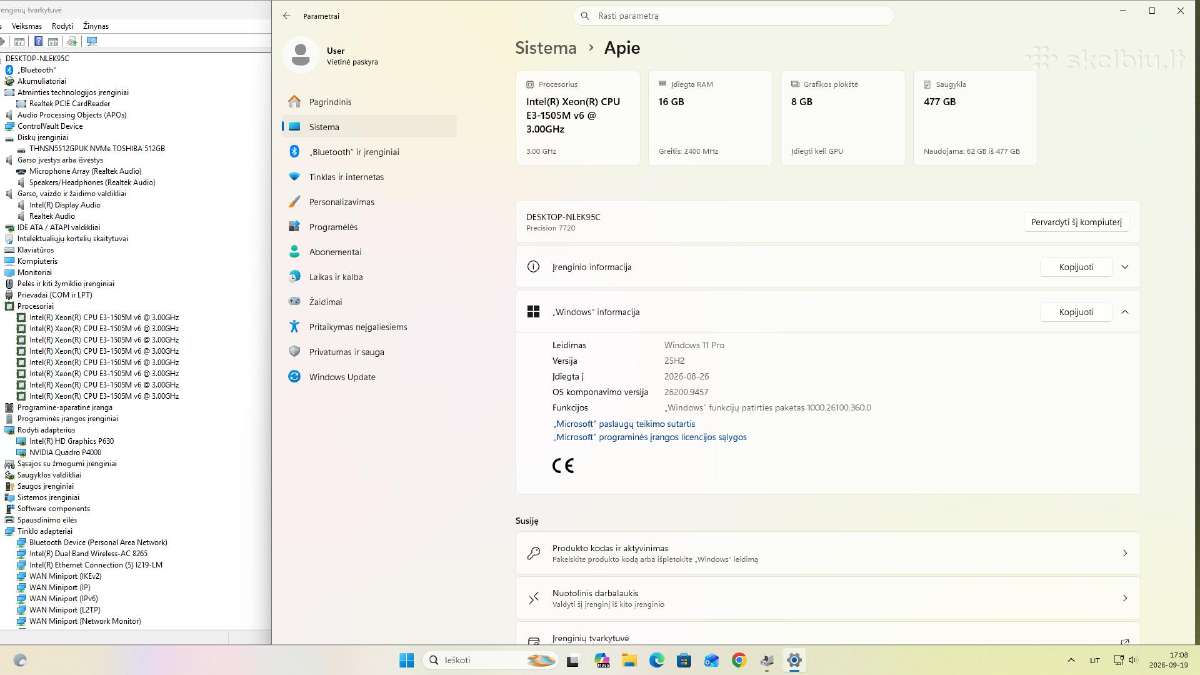Viewport: 1200px width, 675px height.
Task: Click the Laikas ir kalba globe icon
Action: 294,277
